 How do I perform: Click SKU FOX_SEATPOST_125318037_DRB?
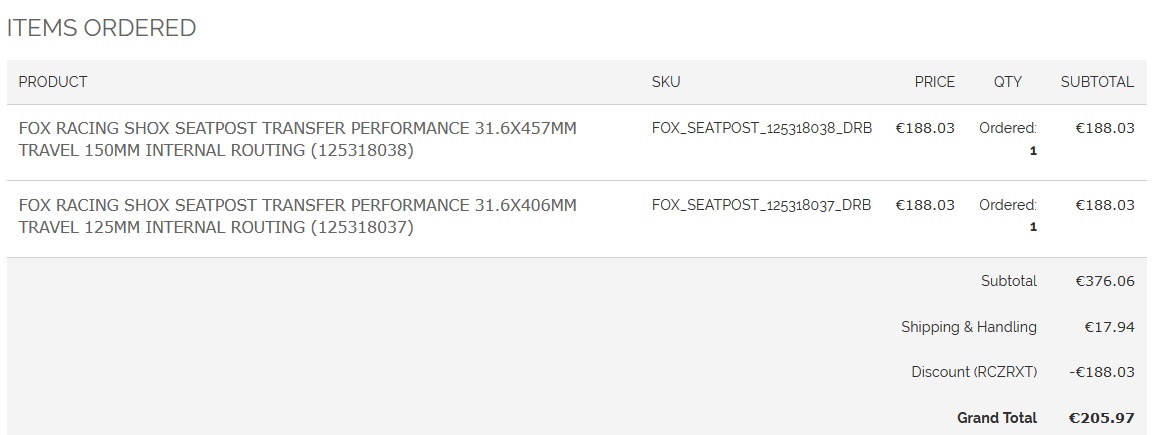tap(761, 205)
